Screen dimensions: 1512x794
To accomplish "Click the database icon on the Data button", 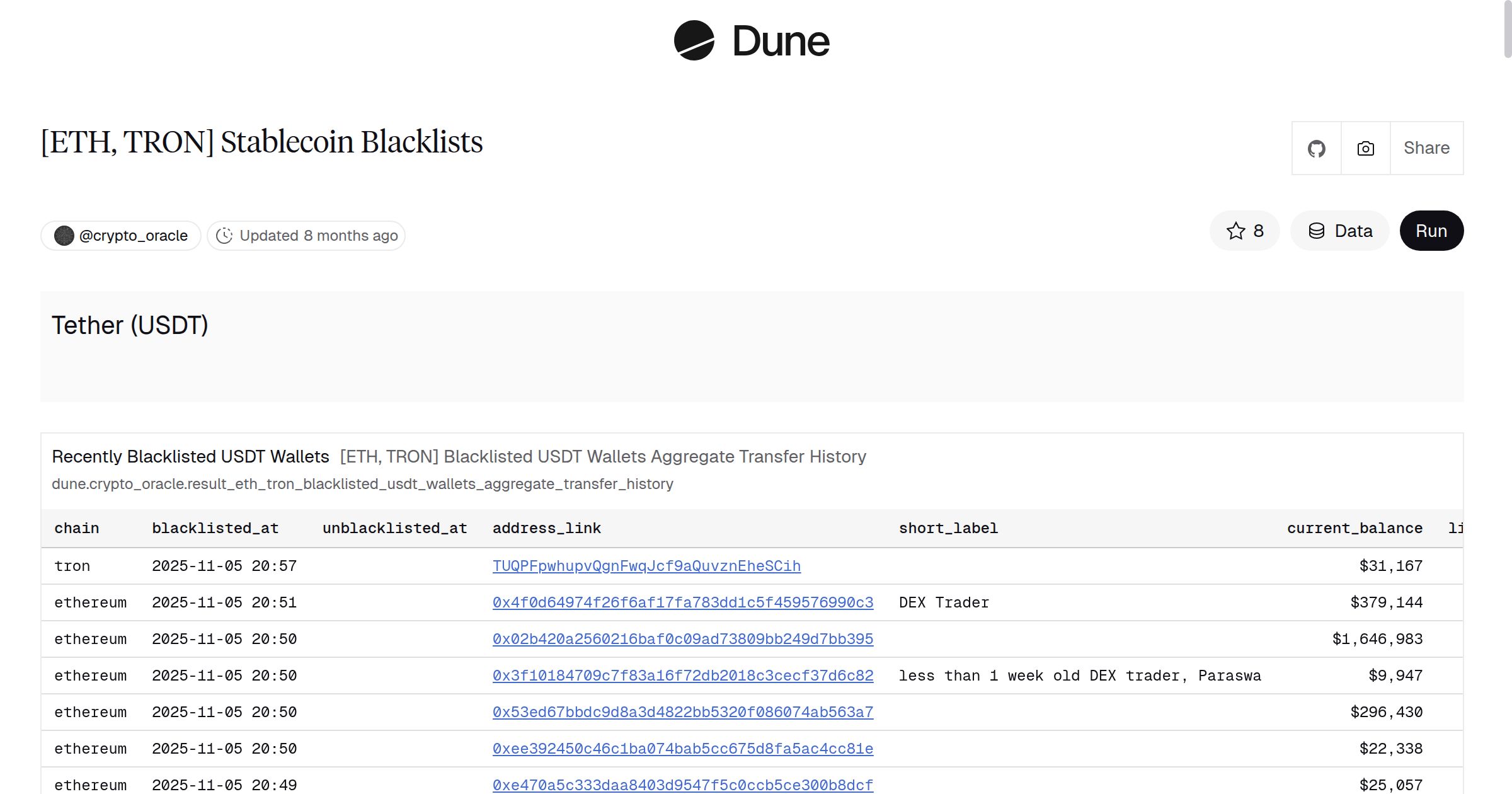I will [1317, 231].
